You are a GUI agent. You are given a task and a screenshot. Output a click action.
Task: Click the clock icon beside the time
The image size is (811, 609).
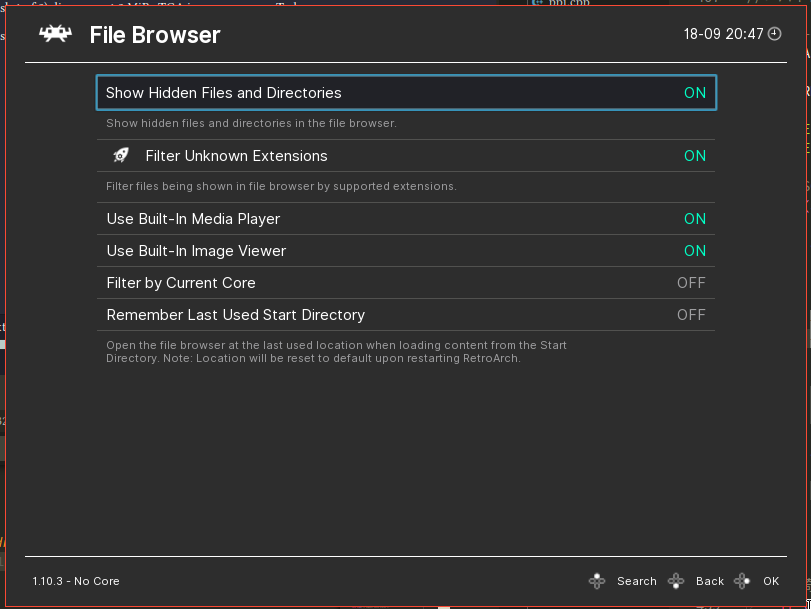coord(774,34)
